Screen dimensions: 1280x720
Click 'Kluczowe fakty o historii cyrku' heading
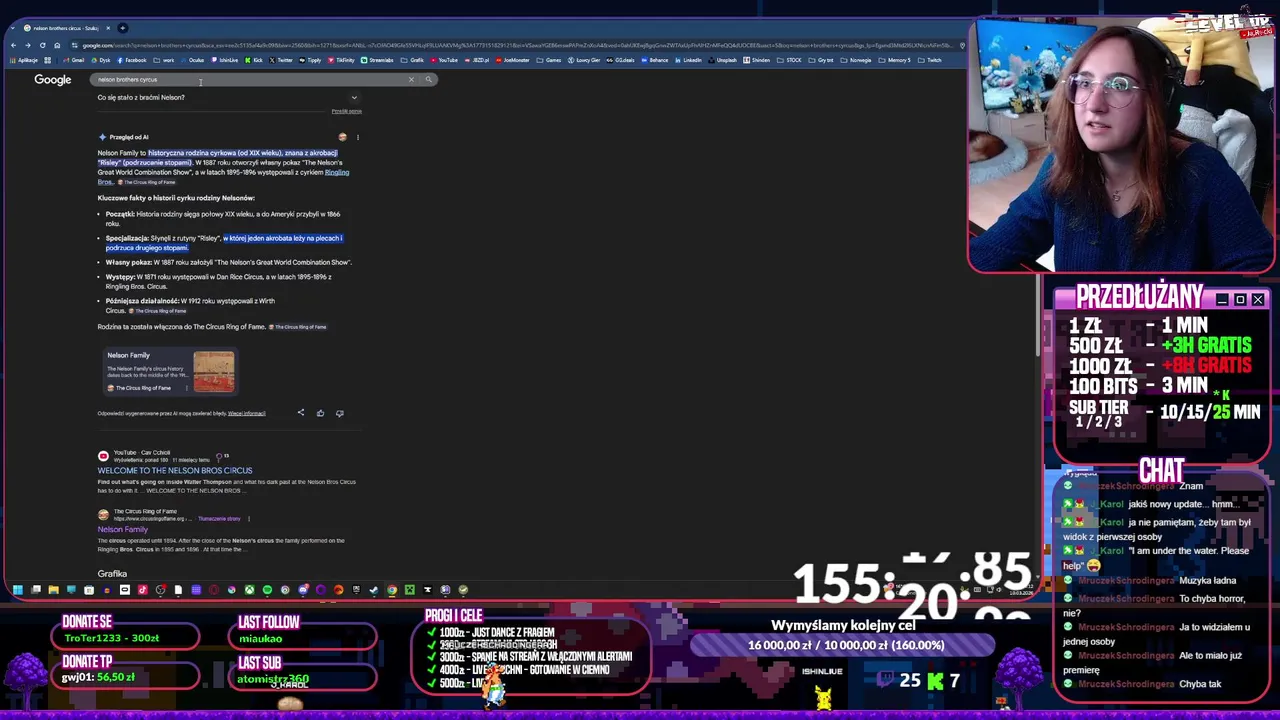pyautogui.click(x=176, y=198)
